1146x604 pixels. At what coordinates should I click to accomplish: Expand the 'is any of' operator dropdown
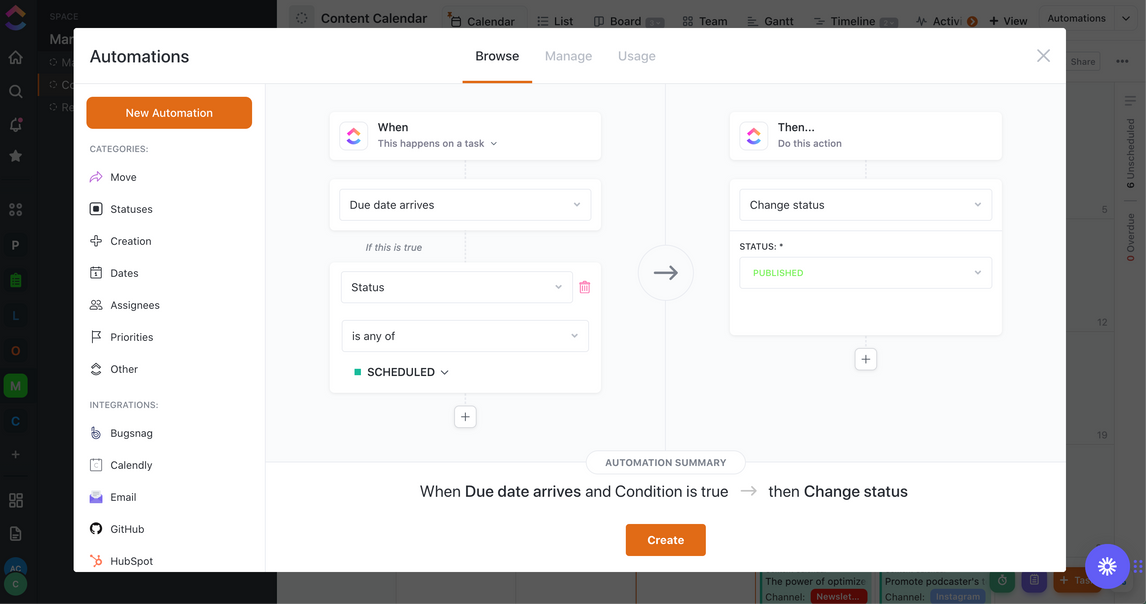pos(465,336)
